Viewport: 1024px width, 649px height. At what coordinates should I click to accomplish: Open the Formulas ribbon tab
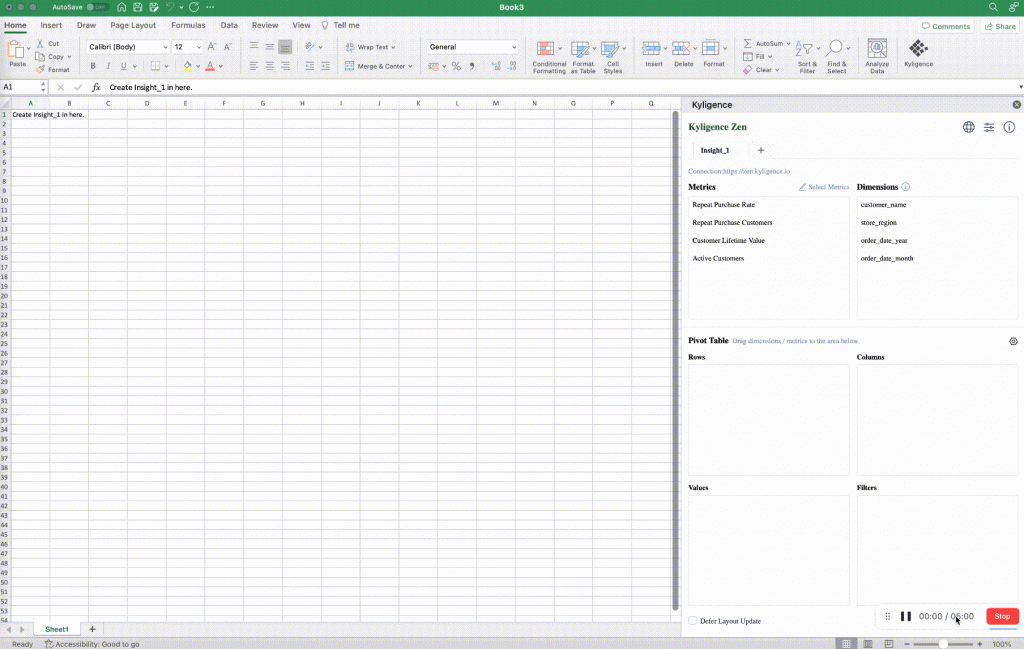[188, 25]
